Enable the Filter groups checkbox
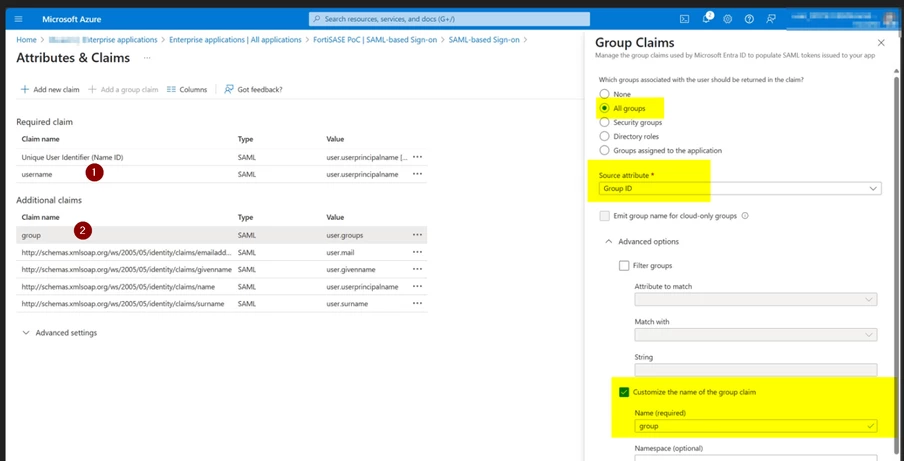This screenshot has width=904, height=461. point(624,266)
